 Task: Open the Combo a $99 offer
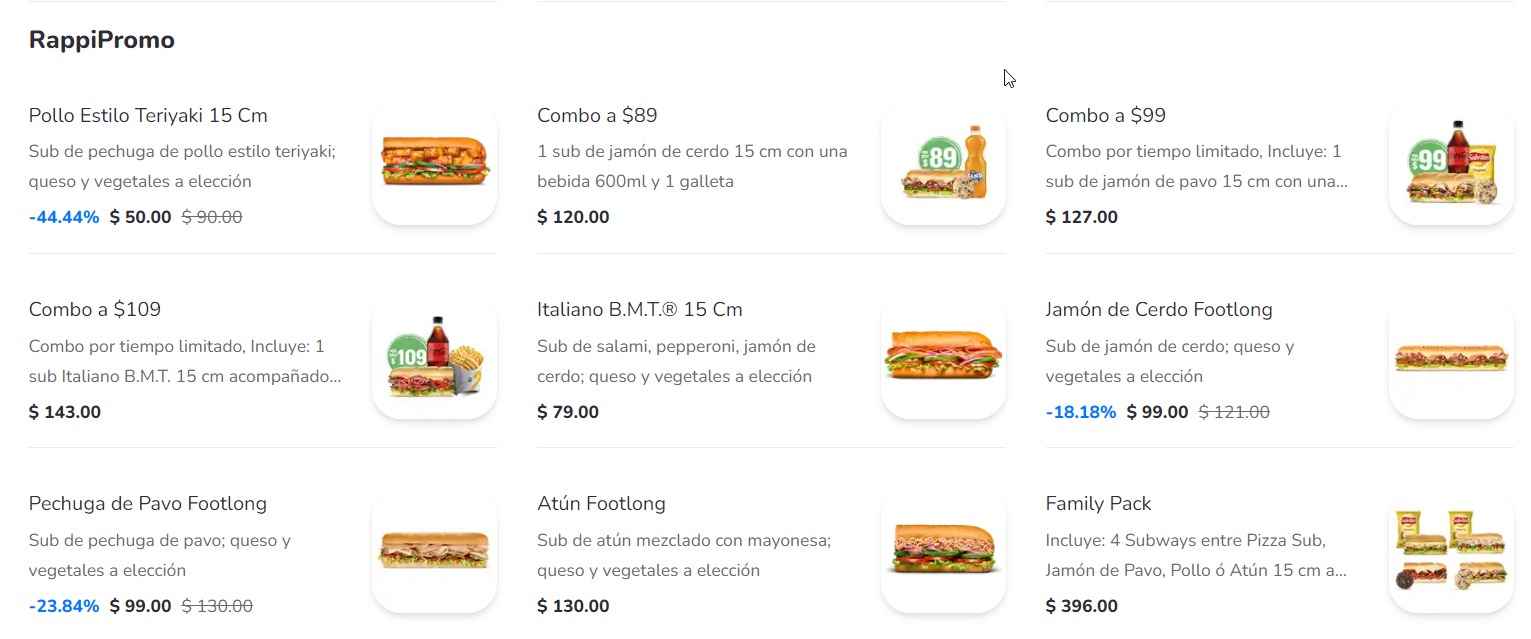[x=1105, y=115]
